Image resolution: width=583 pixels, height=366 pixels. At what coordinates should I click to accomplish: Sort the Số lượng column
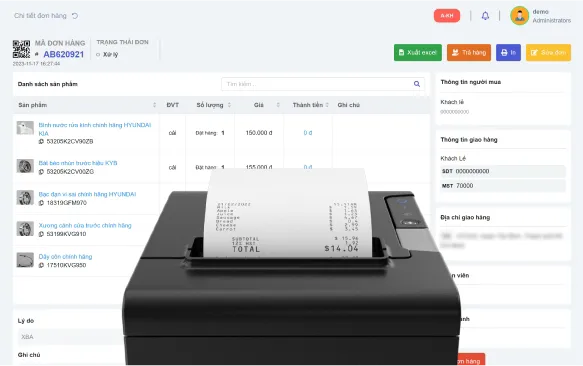click(x=229, y=105)
